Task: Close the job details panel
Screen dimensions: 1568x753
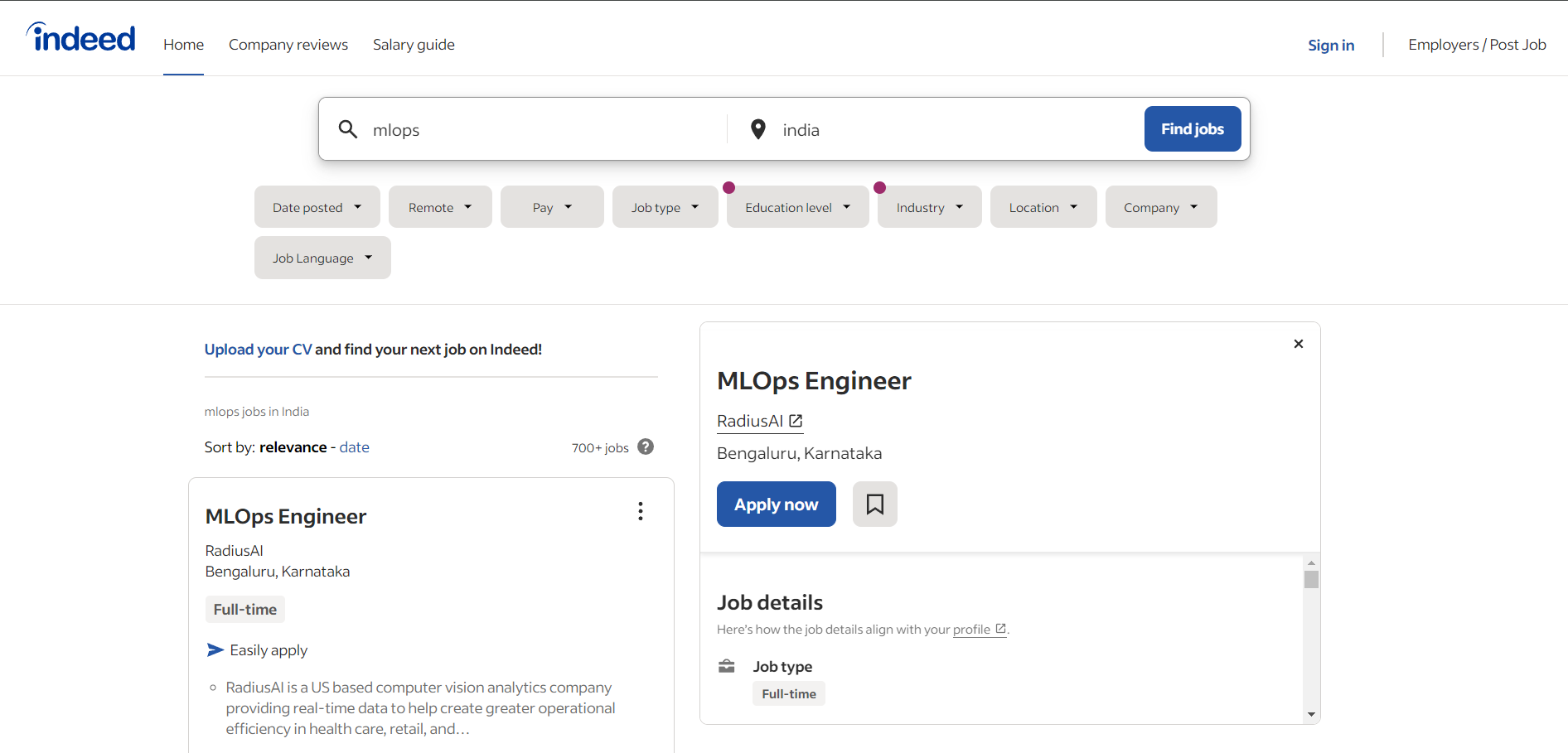Action: [1299, 344]
